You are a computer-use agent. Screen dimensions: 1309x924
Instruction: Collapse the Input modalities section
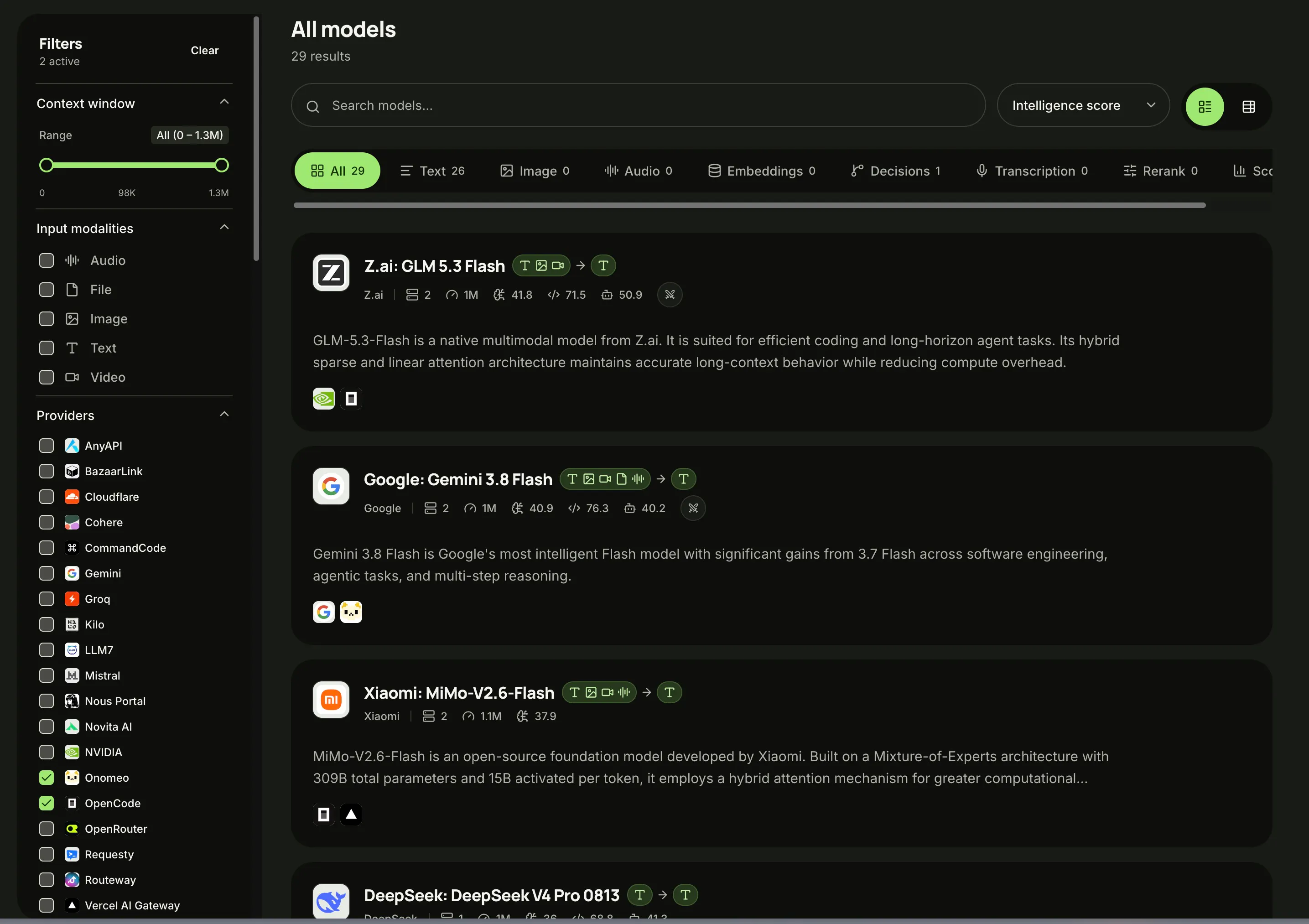point(224,228)
